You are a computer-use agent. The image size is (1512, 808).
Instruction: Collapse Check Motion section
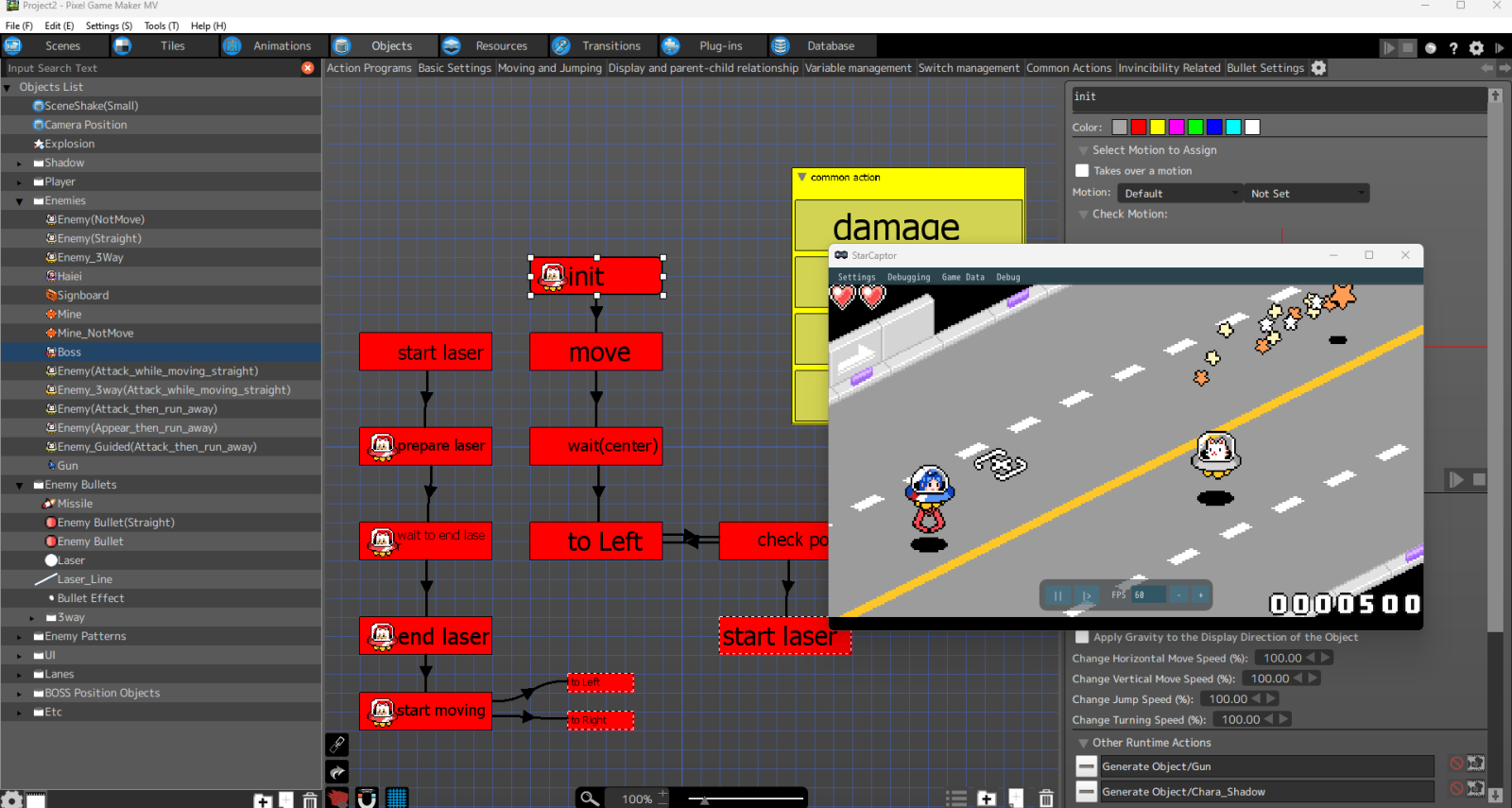[1083, 215]
